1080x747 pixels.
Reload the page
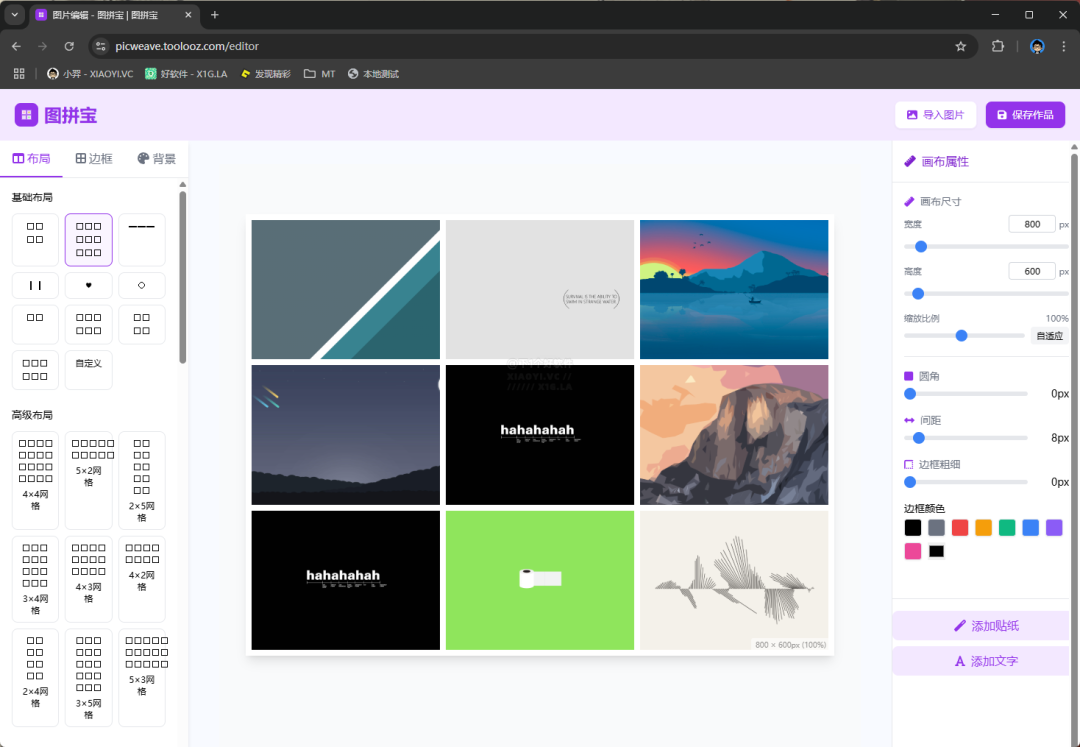pyautogui.click(x=69, y=46)
